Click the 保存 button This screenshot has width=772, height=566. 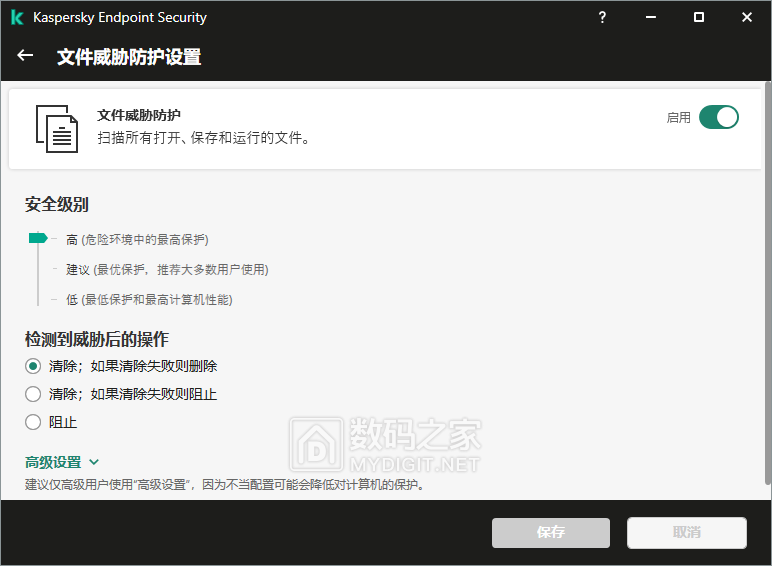coord(551,533)
